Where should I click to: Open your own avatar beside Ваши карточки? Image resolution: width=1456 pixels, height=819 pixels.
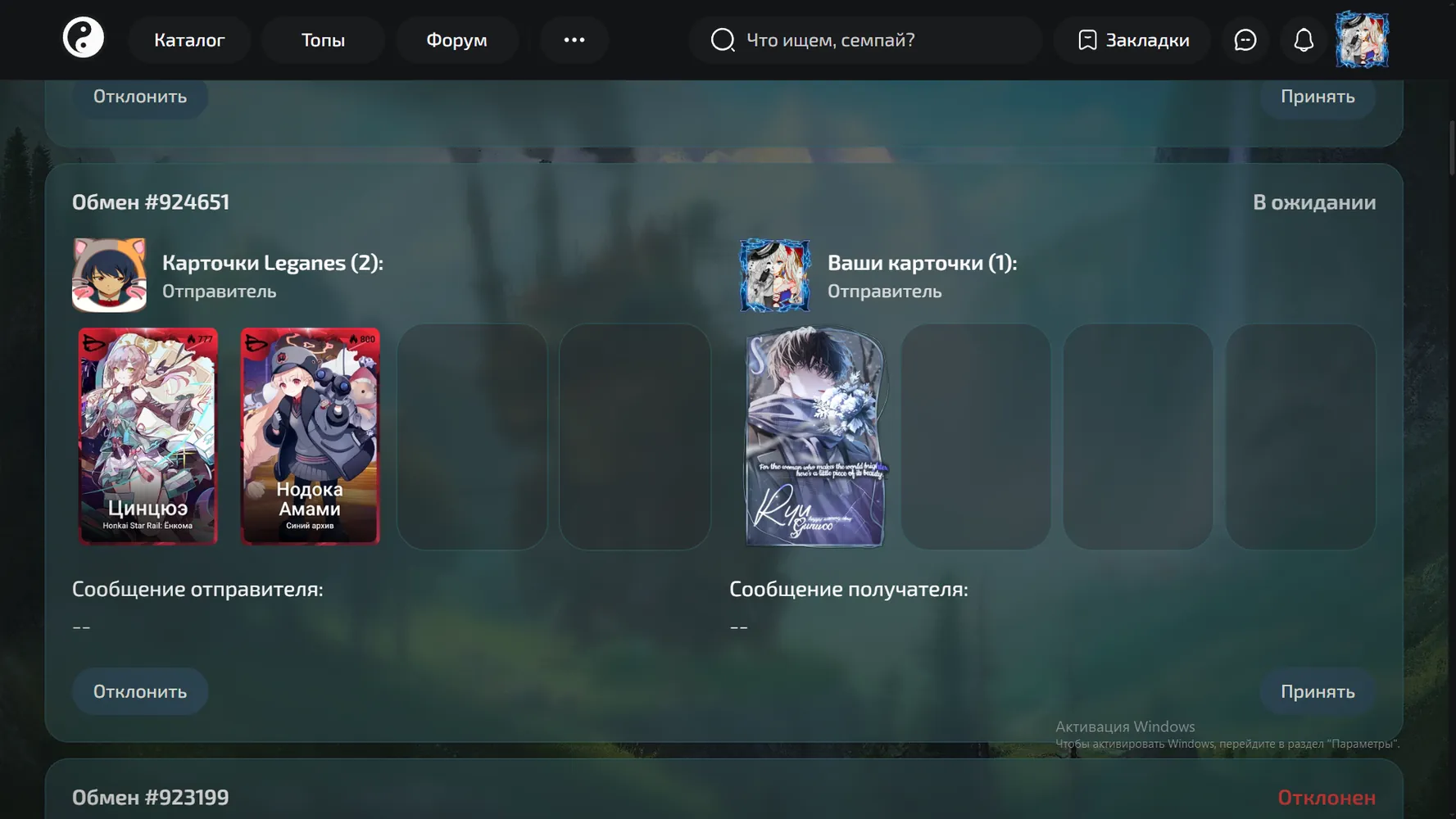[774, 275]
